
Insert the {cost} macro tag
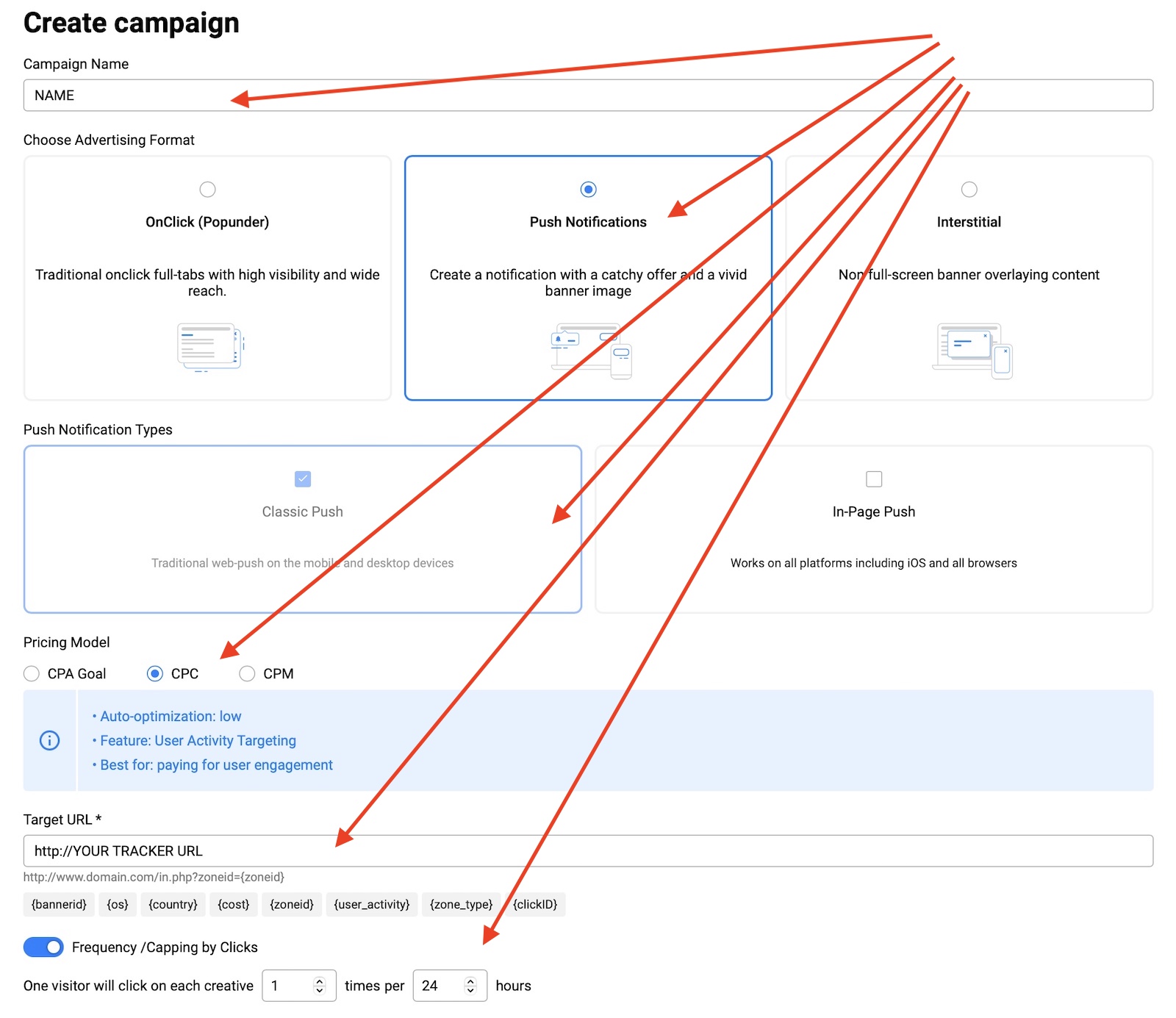pos(233,905)
